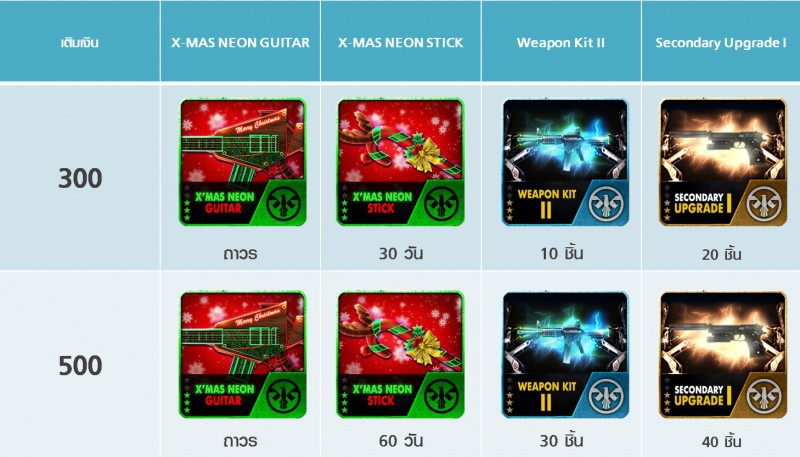Select the Weapon Kit II column header

561,43
